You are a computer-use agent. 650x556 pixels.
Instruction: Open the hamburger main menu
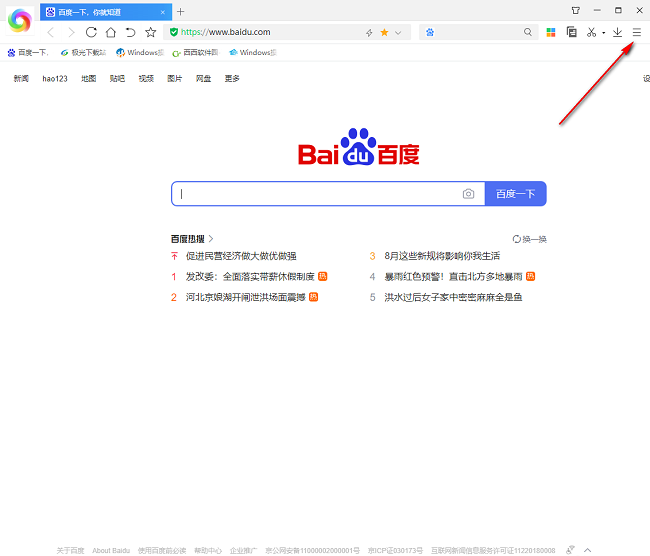coord(637,32)
